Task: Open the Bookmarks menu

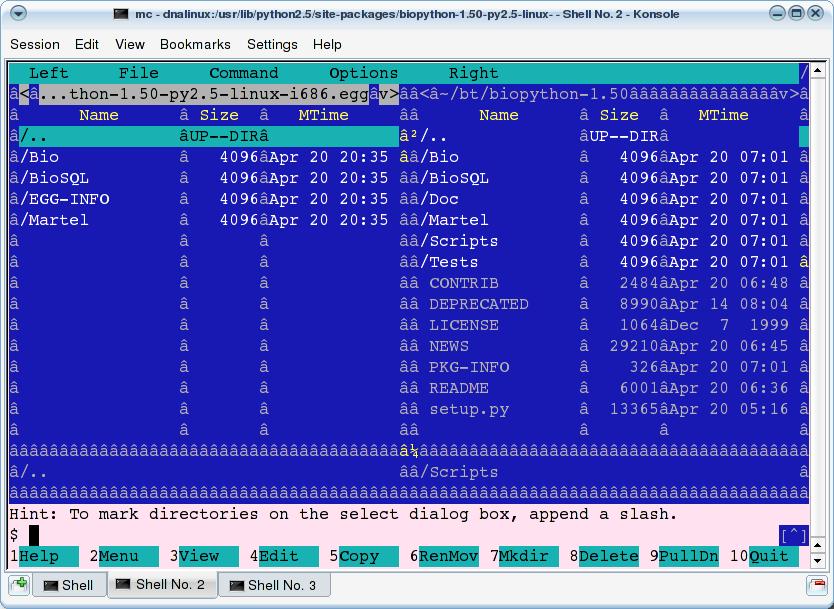Action: pos(195,44)
